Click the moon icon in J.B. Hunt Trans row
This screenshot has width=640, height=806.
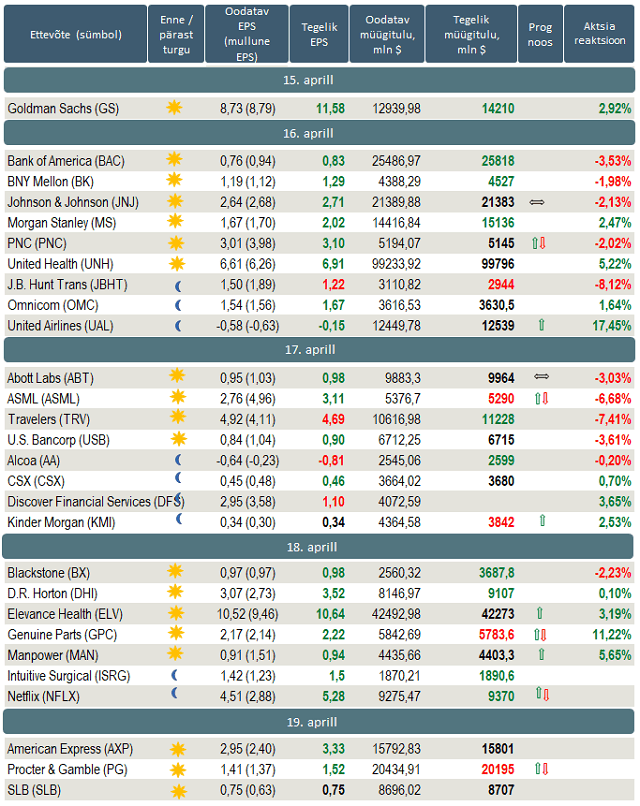pos(178,286)
